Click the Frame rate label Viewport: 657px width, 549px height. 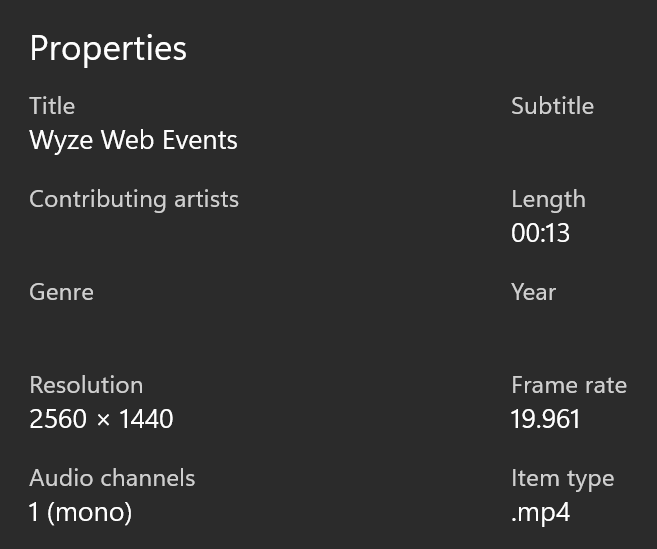(569, 385)
